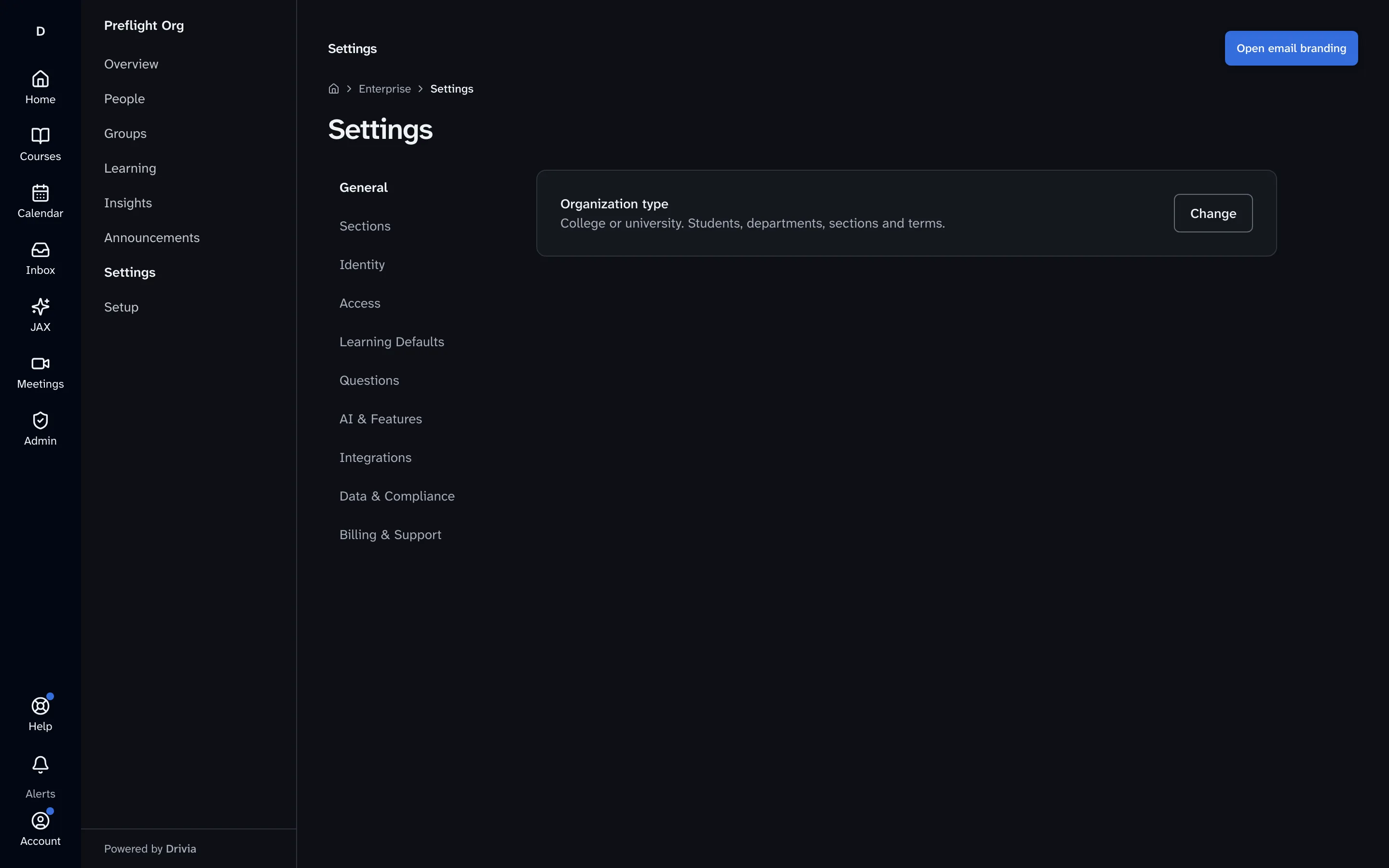Switch to the Access settings tab
Image resolution: width=1389 pixels, height=868 pixels.
click(360, 303)
